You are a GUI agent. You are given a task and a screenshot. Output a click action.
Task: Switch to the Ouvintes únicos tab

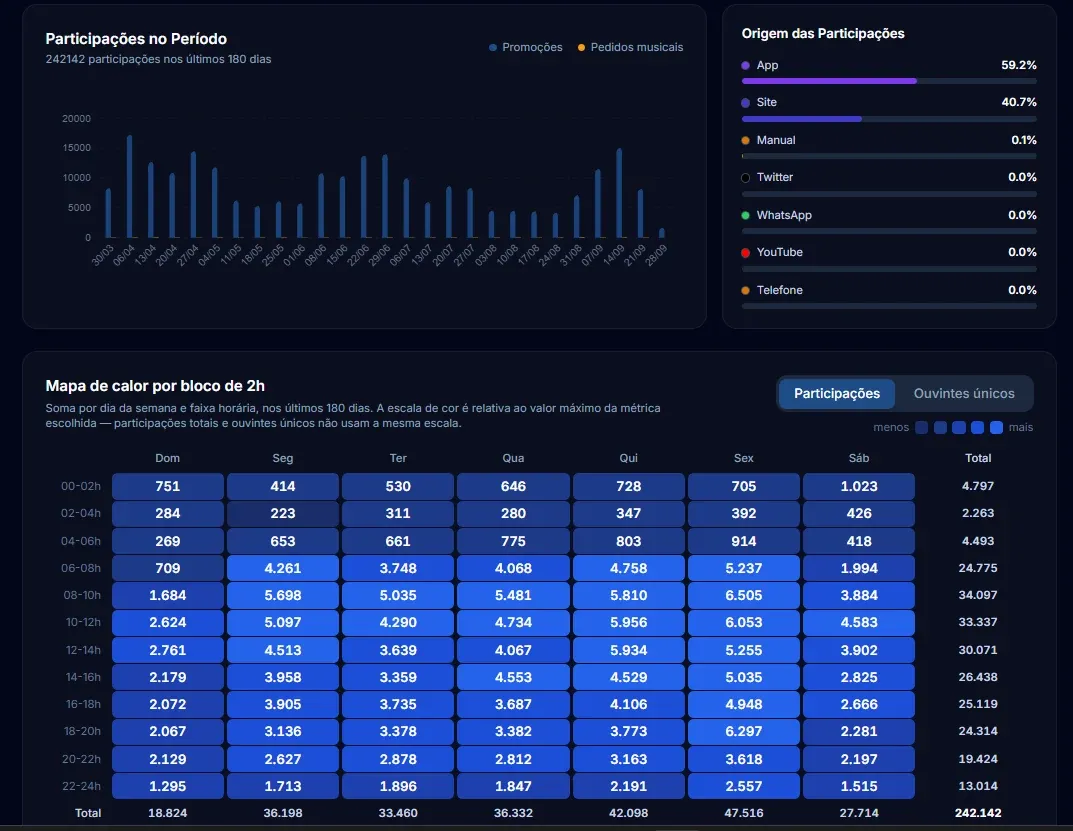[x=964, y=394]
